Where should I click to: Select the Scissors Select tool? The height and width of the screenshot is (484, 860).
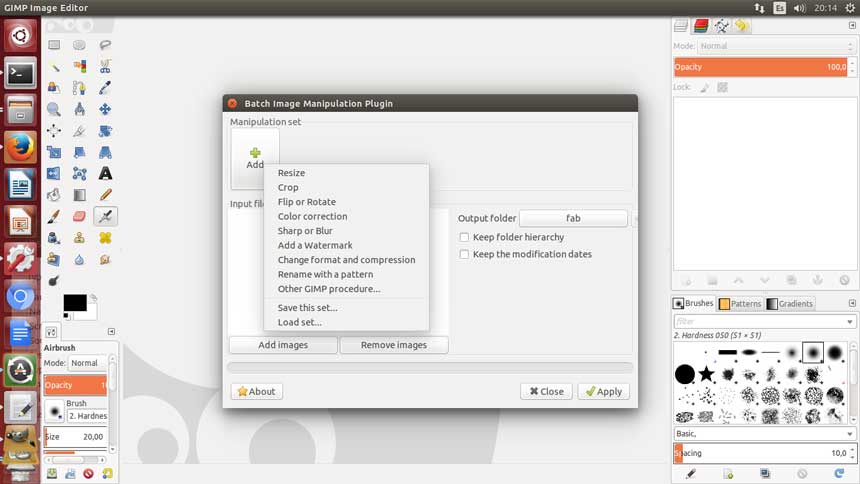pos(105,66)
